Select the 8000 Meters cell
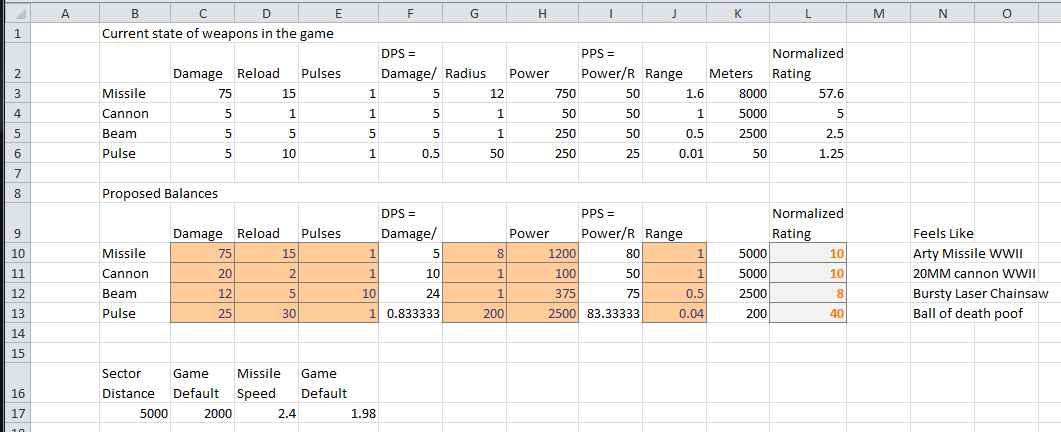 tap(740, 93)
